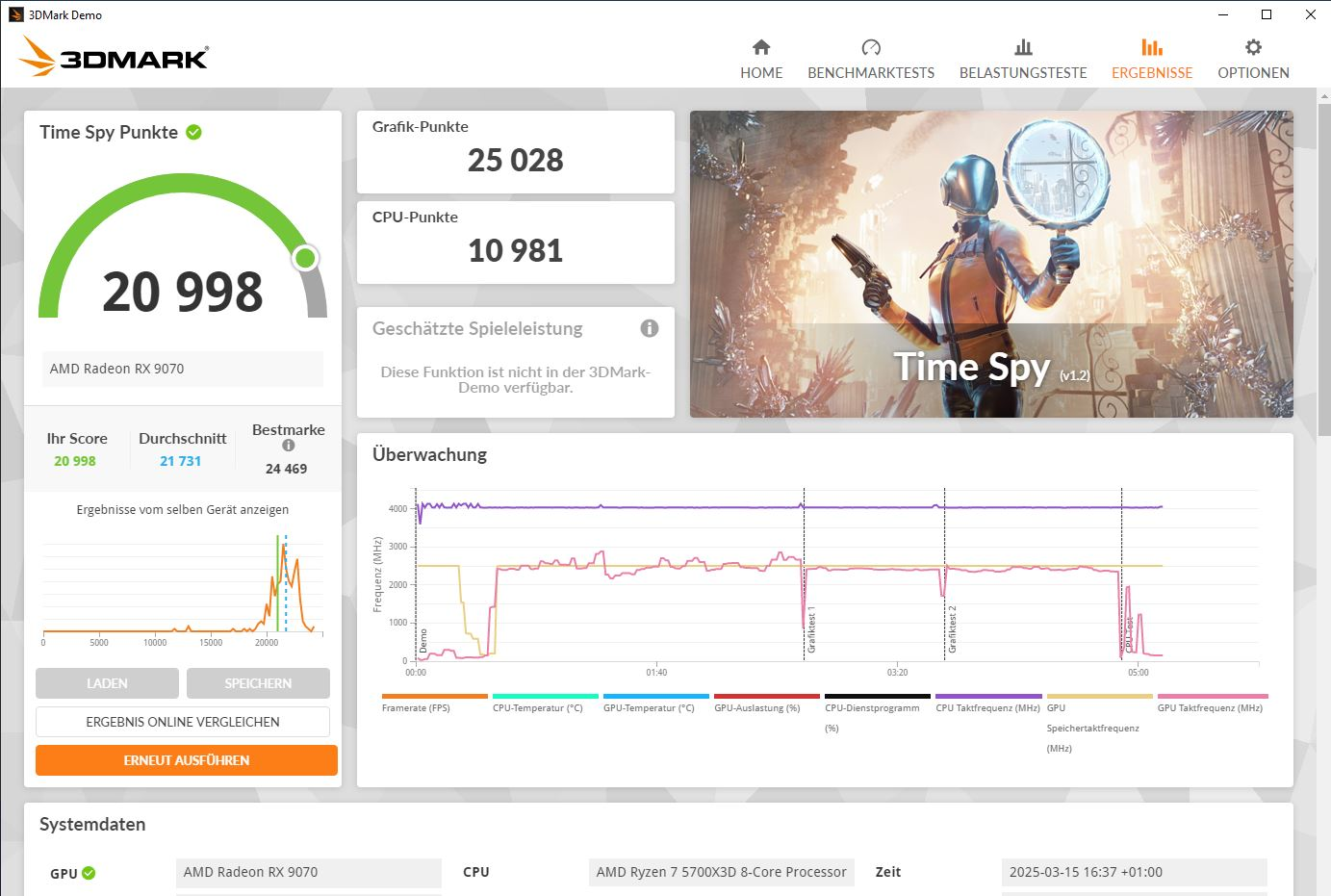Click the Durchschnitt value 21 731
1331x896 pixels.
[x=181, y=461]
